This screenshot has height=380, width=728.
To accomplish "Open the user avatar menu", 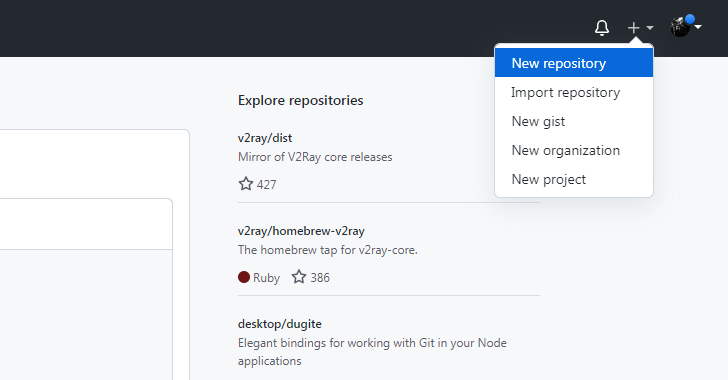I will pyautogui.click(x=680, y=27).
